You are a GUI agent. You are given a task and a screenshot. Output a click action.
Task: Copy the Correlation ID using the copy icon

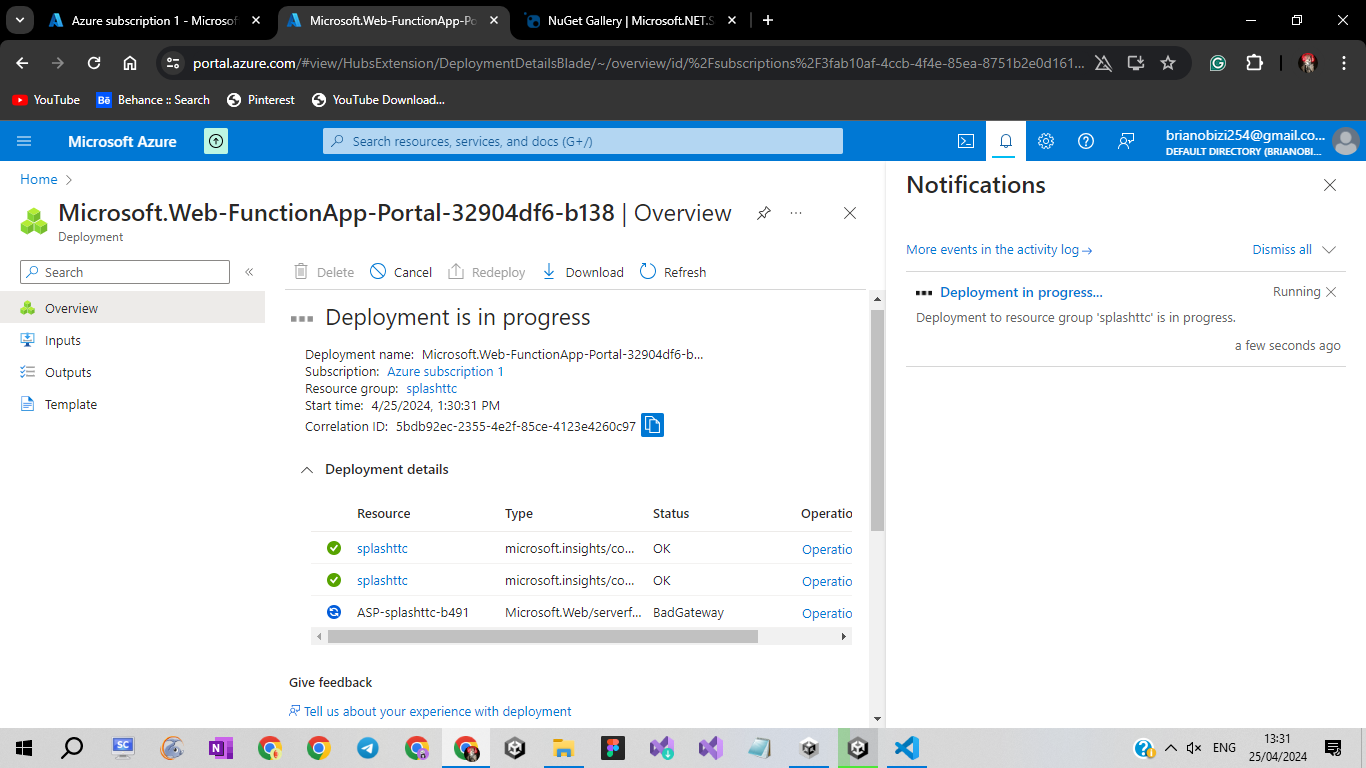(x=652, y=425)
